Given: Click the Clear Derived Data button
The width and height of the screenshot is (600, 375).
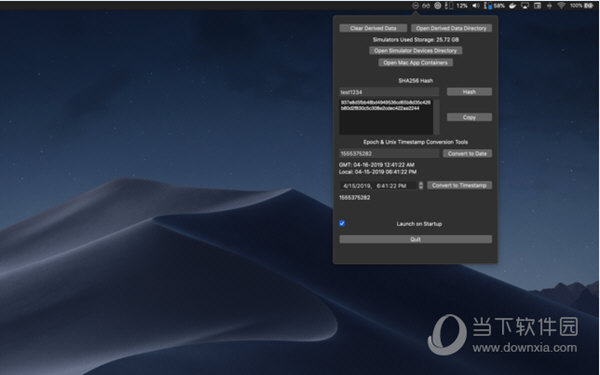Looking at the screenshot, I should point(373,28).
